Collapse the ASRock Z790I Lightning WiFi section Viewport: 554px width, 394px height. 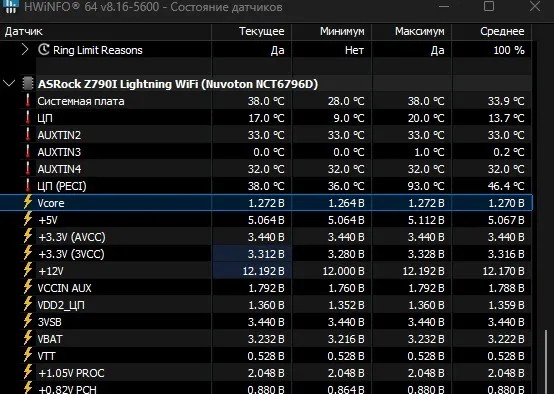tap(9, 84)
